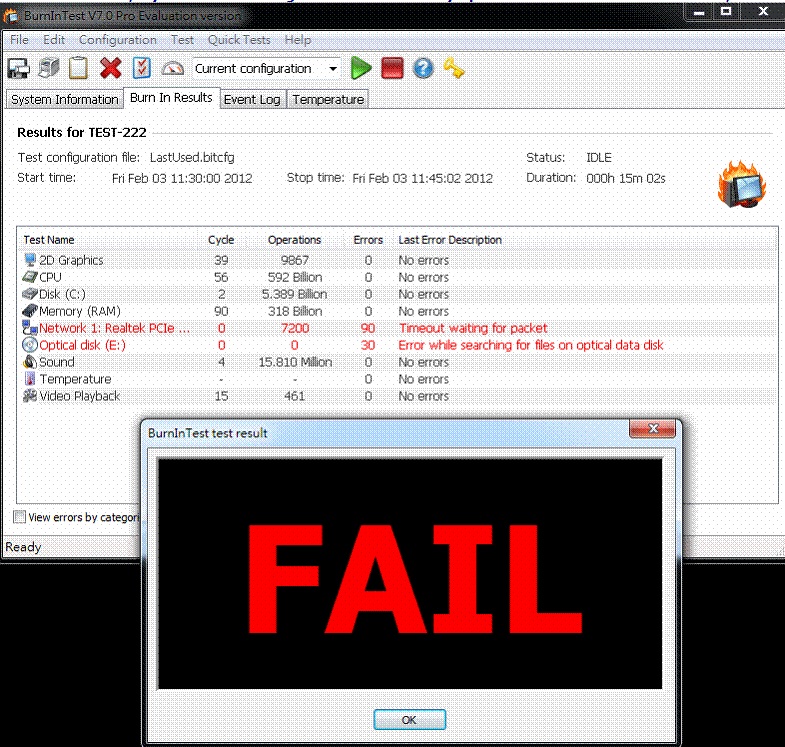This screenshot has height=747, width=785.
Task: Toggle View errors by category checkbox
Action: point(20,517)
